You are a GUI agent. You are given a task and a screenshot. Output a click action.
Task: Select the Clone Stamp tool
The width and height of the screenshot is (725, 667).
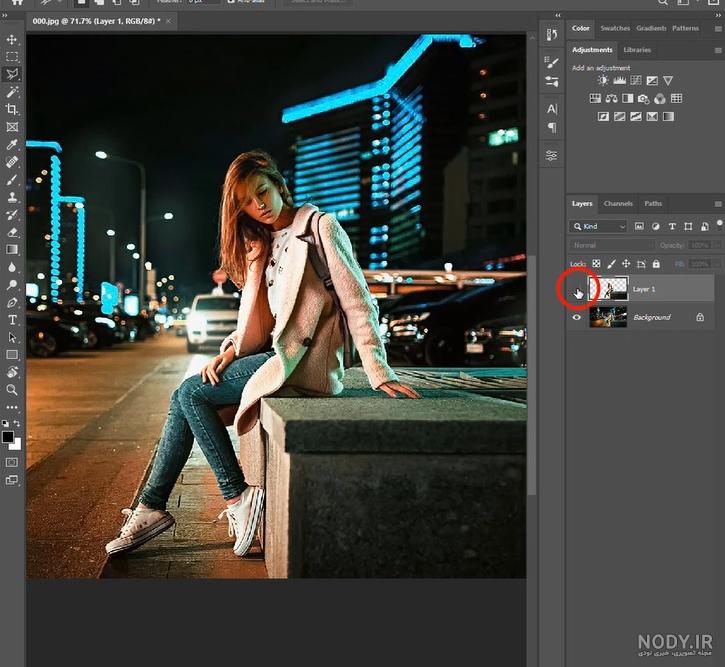[x=12, y=197]
